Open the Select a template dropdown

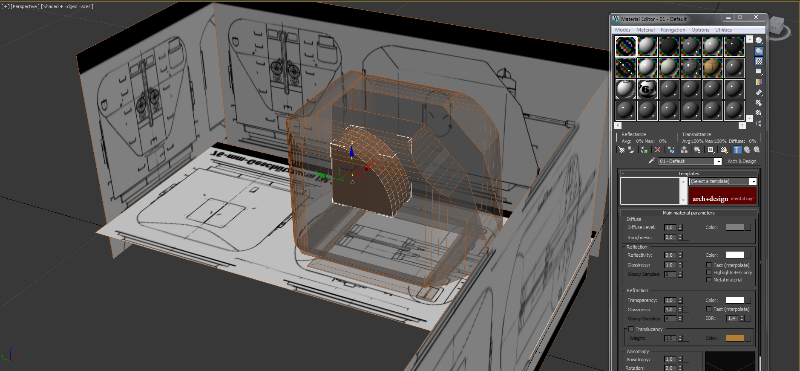(x=723, y=181)
